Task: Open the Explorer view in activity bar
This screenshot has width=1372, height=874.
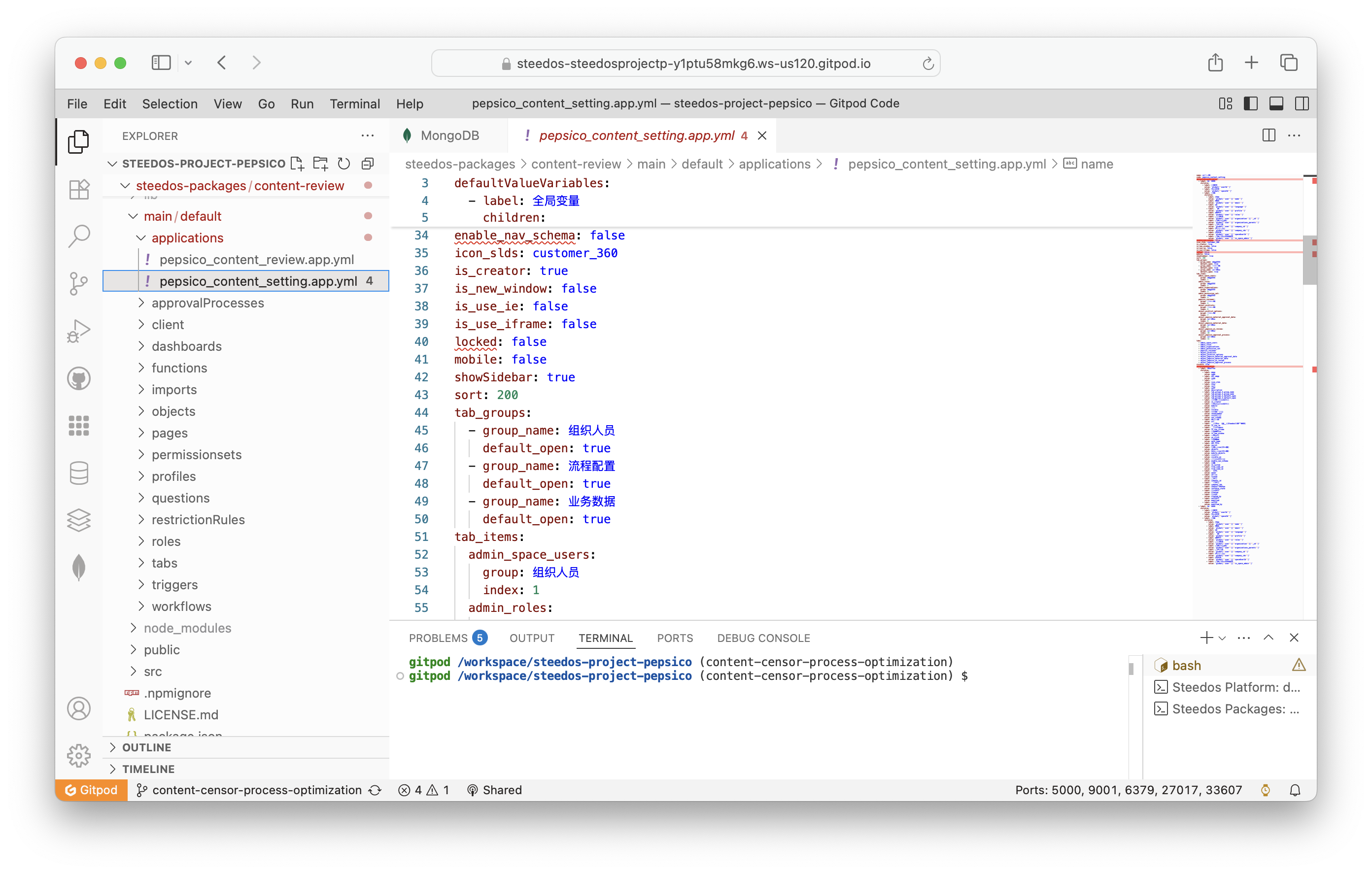Action: click(79, 141)
